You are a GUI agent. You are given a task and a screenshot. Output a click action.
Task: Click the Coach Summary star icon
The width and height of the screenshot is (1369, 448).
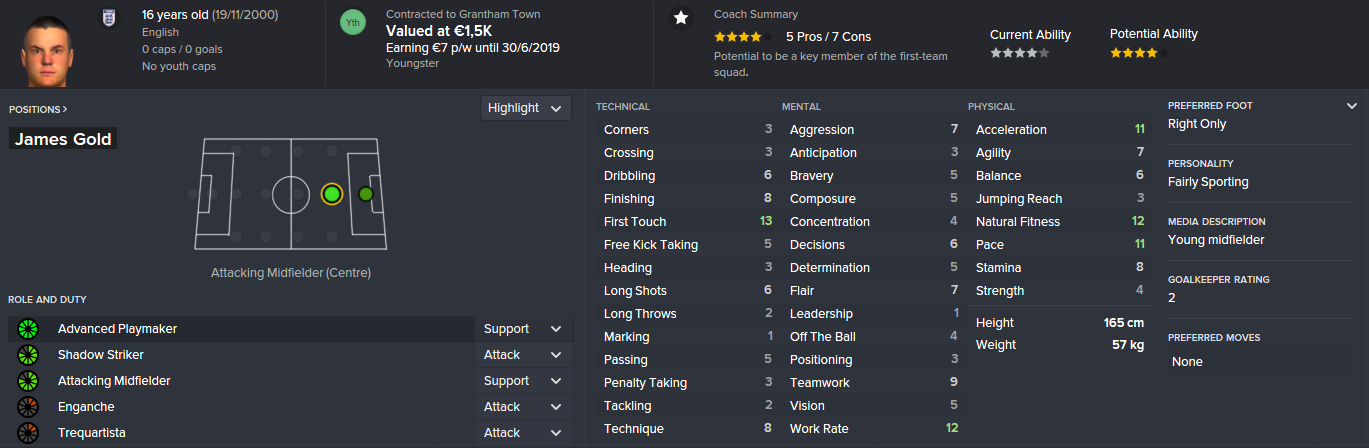pyautogui.click(x=680, y=18)
